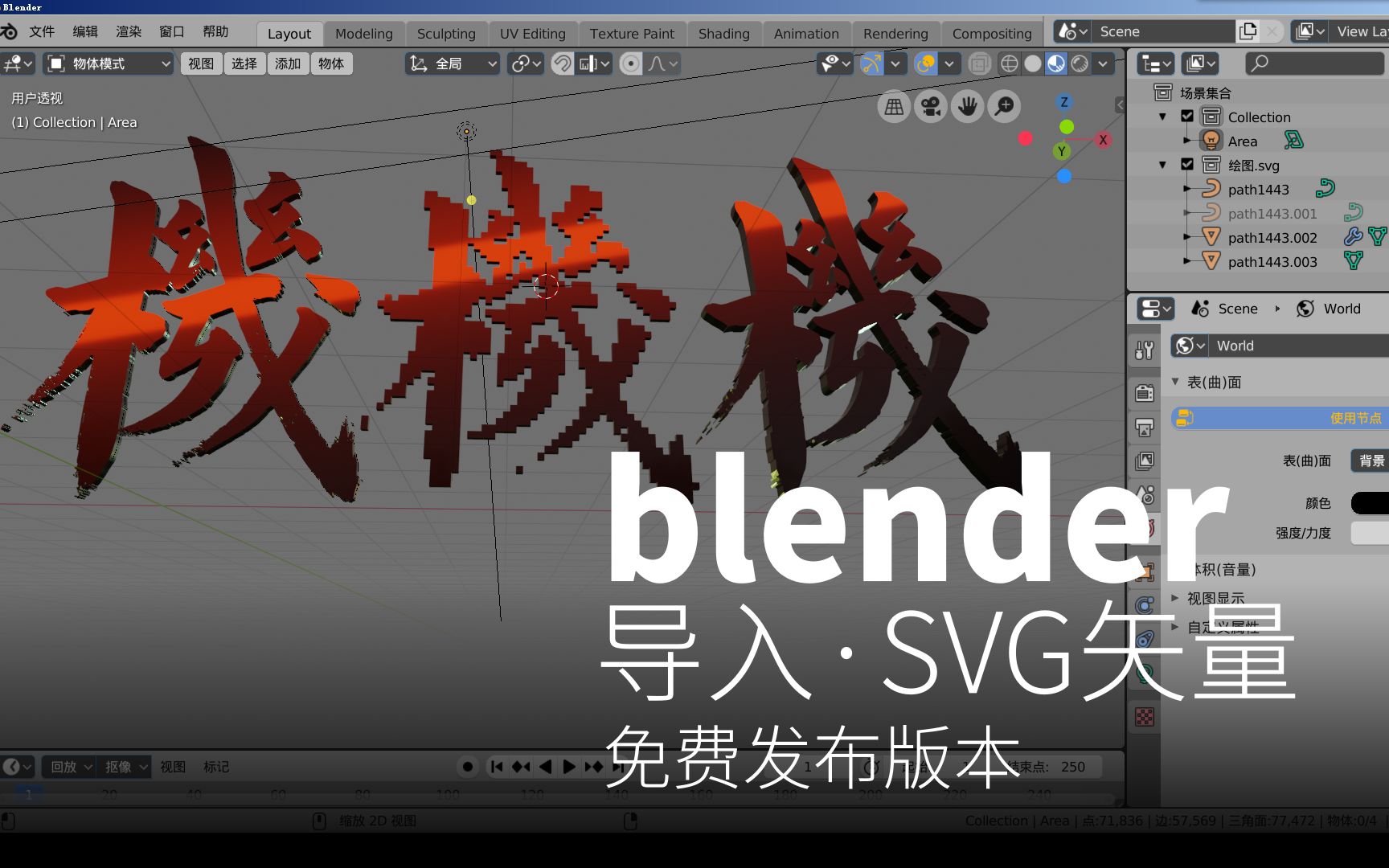Click the World surface 颜色 color swatch
1389x868 pixels.
point(1371,502)
